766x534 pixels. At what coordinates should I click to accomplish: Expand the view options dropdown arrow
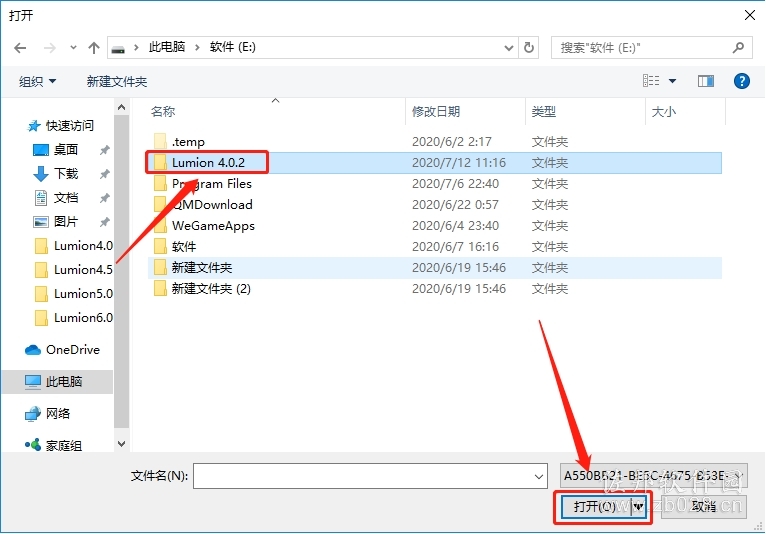click(x=672, y=81)
